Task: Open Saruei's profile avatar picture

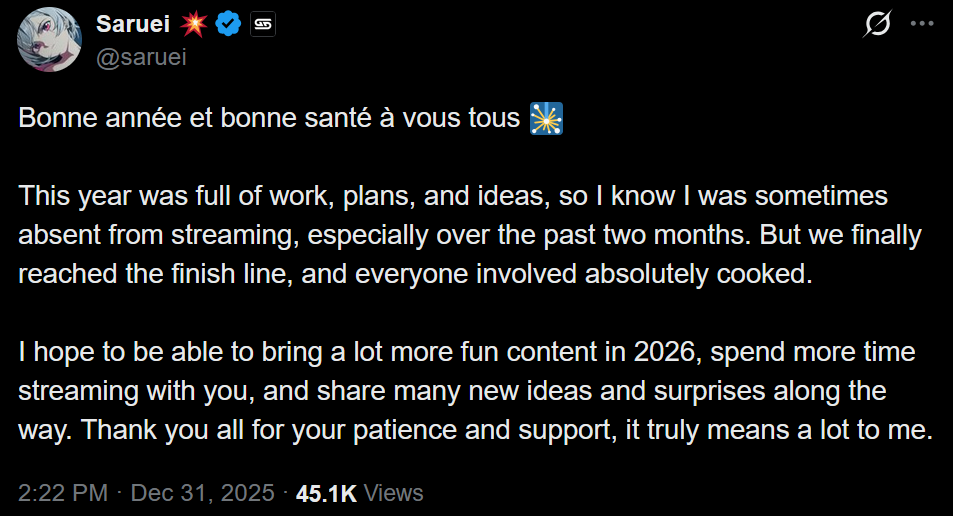Action: coord(49,40)
